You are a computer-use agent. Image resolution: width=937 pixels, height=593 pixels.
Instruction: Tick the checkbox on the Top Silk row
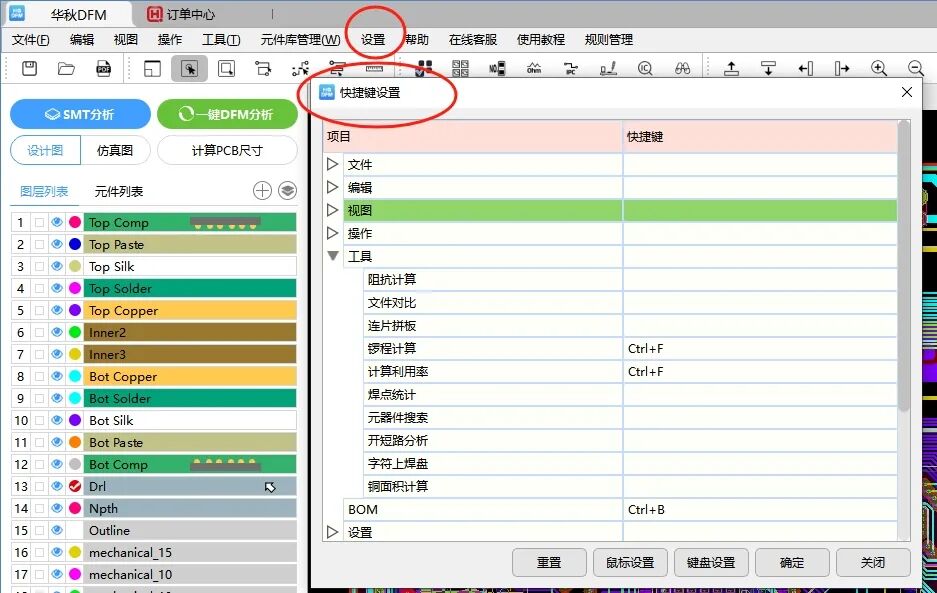[39, 267]
